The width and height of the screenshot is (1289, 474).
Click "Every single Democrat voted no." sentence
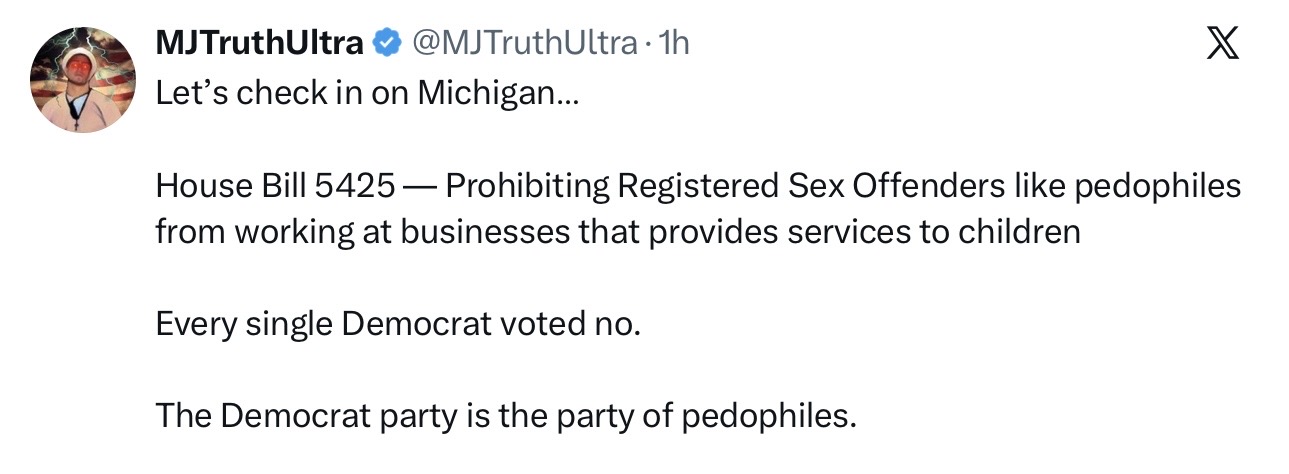click(x=397, y=324)
